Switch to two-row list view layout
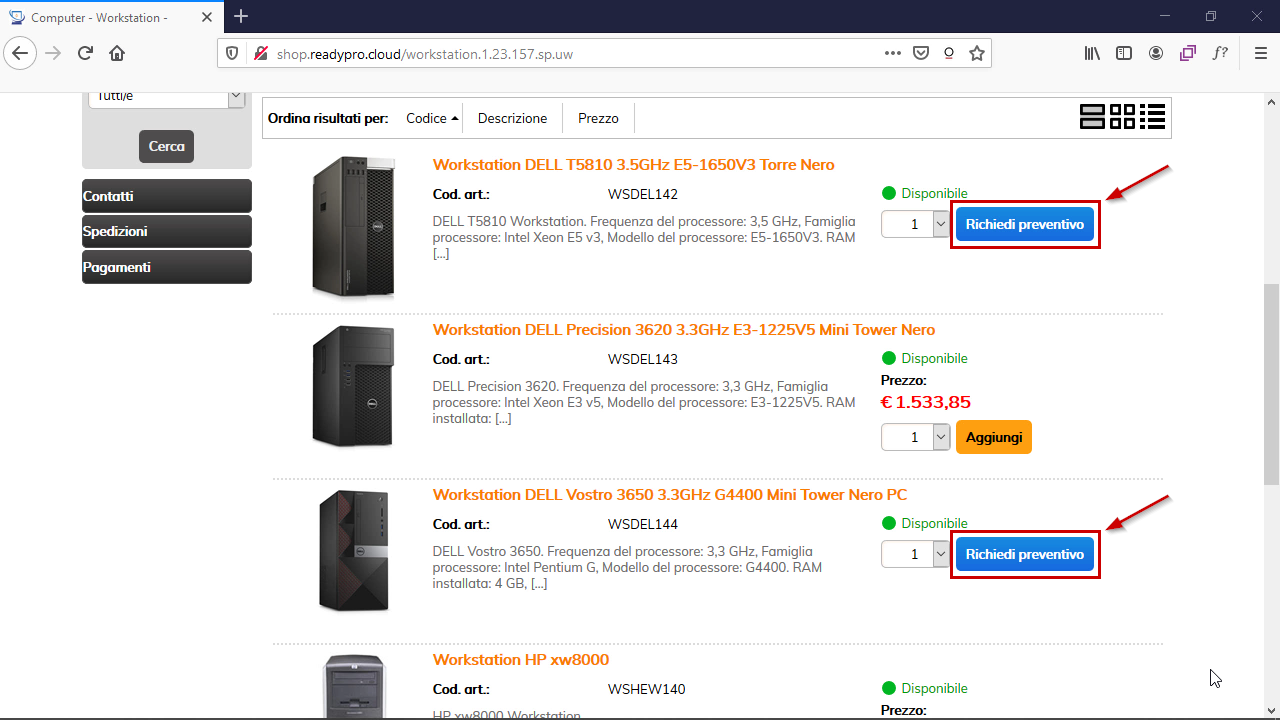Screen dimensions: 1280x720 point(1092,117)
